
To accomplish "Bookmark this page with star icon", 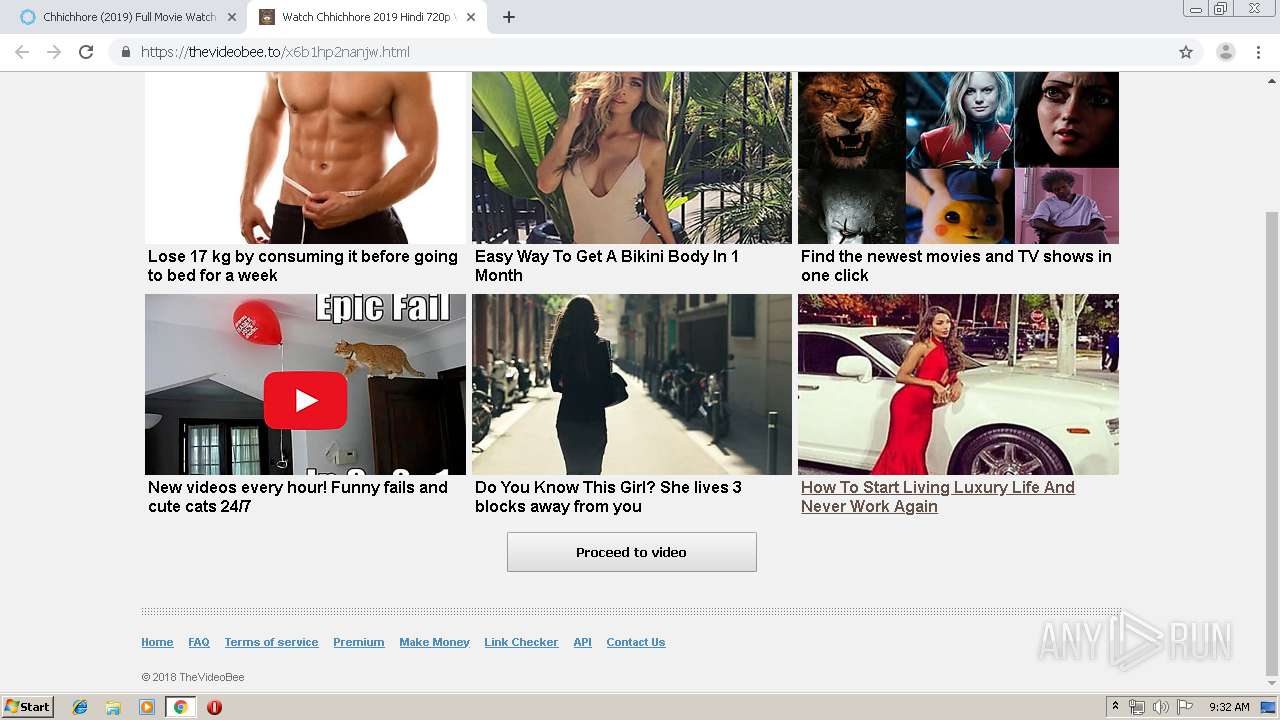I will (1186, 52).
